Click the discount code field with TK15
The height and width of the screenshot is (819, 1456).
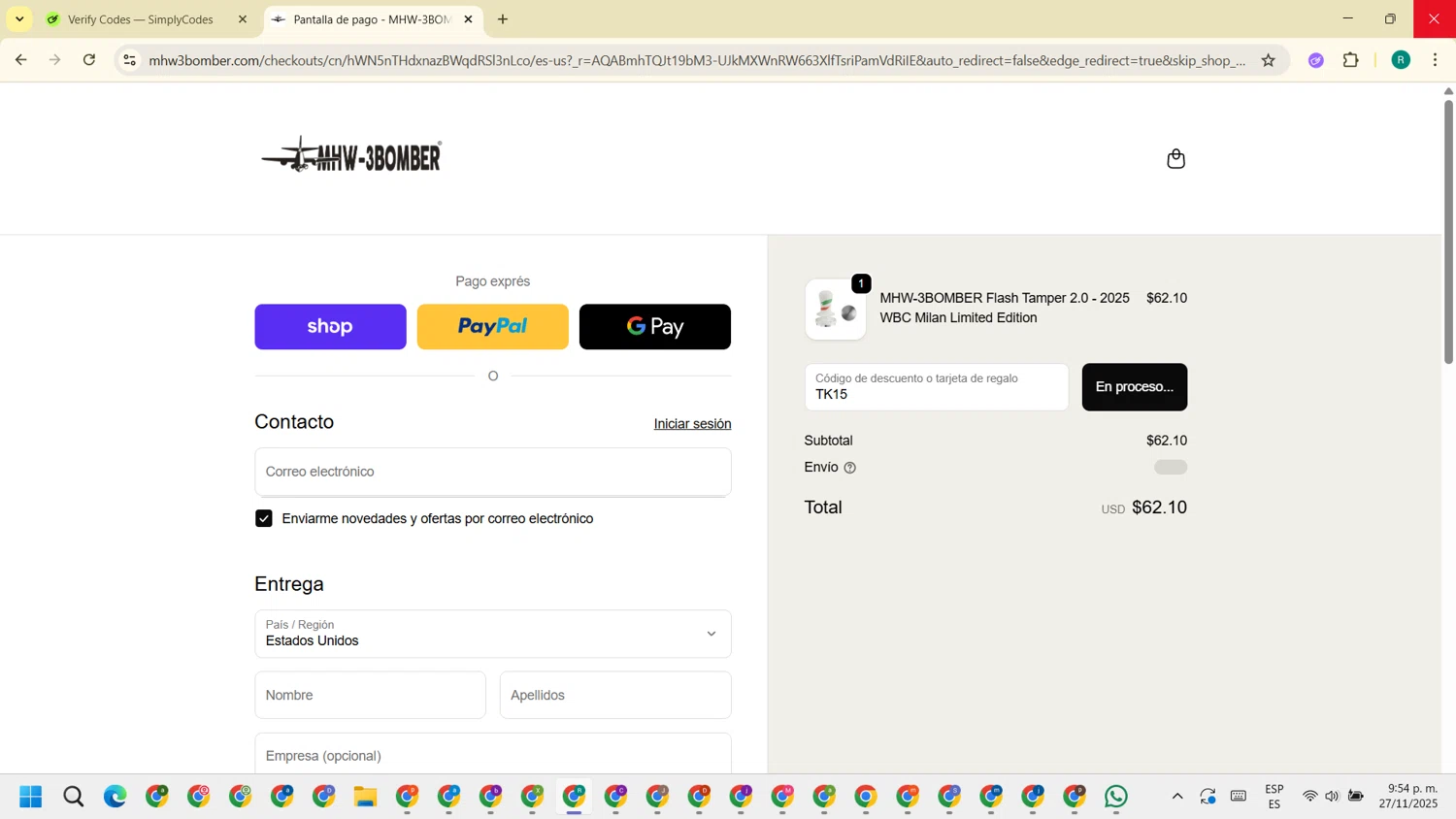[x=937, y=387]
